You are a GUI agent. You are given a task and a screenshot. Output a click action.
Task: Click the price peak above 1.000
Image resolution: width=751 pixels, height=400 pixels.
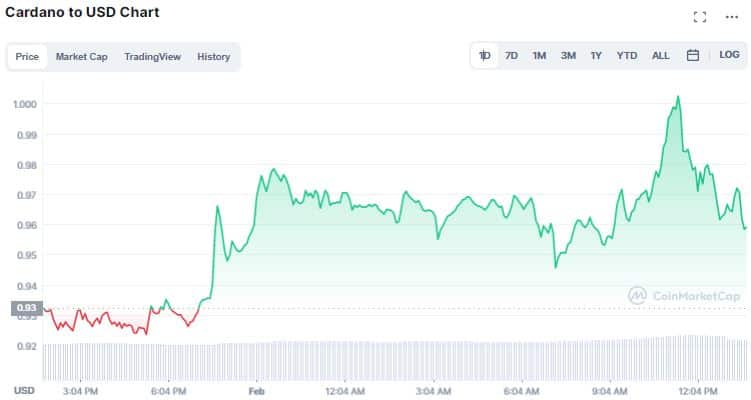pos(678,97)
